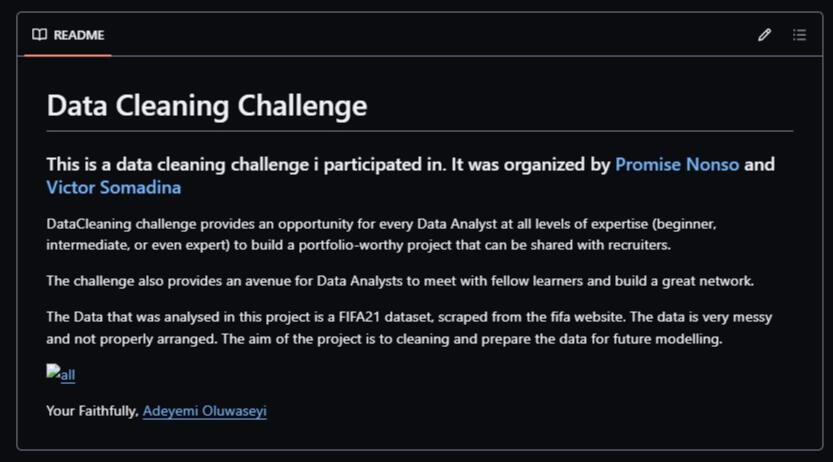This screenshot has width=833, height=462.
Task: Click the paragraph starting 'The challenge also provides'
Action: (x=400, y=281)
